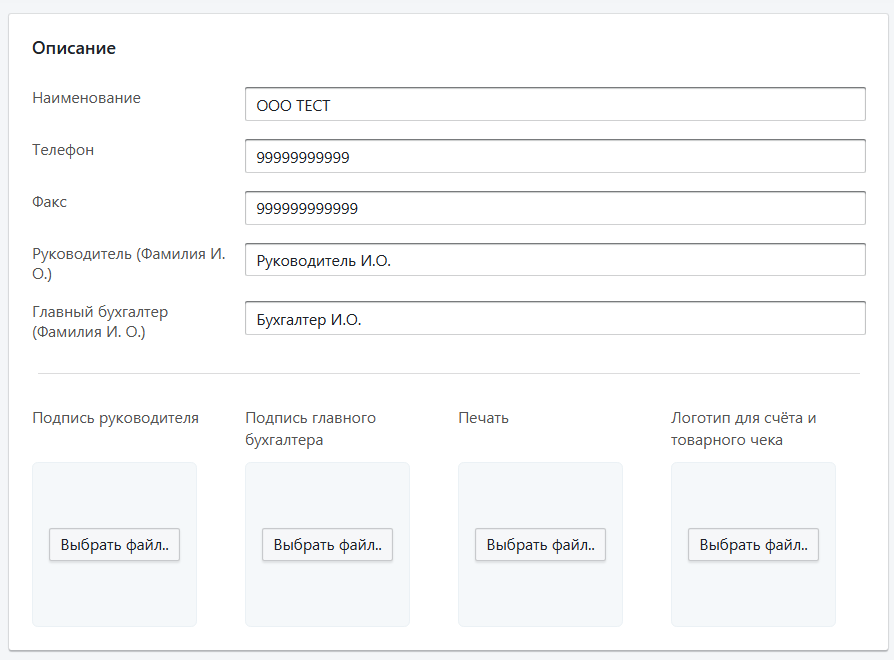Click the Руководитель (Фамилия И. О.) label

128,264
